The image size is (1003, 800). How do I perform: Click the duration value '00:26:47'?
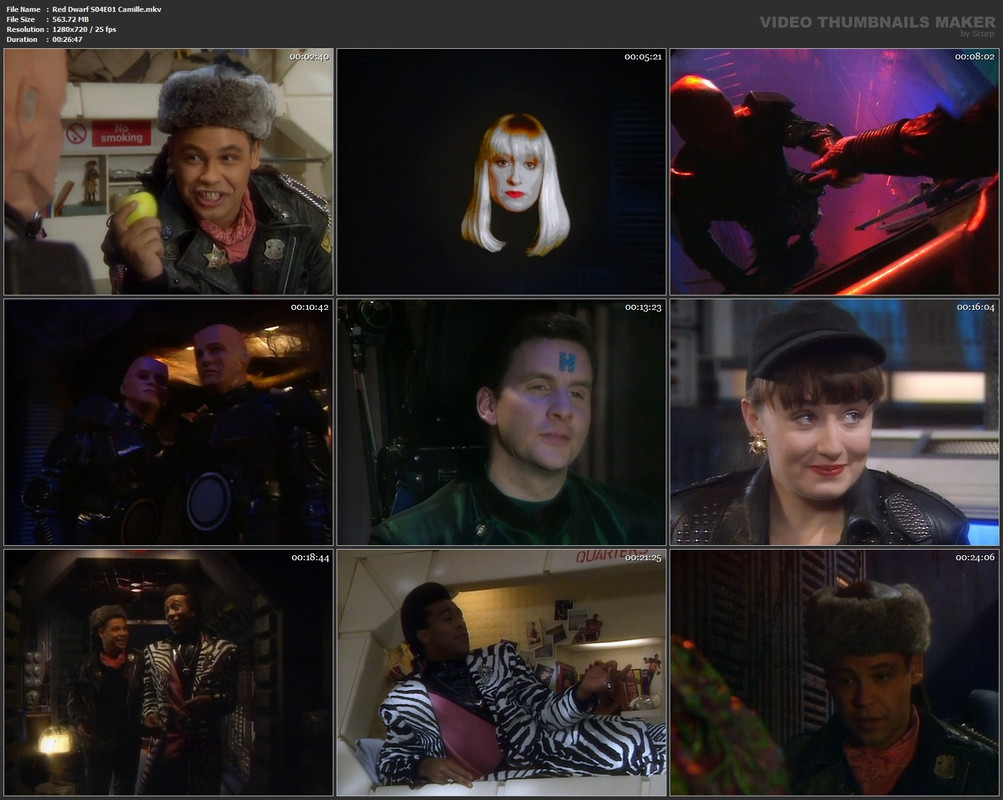[x=67, y=40]
